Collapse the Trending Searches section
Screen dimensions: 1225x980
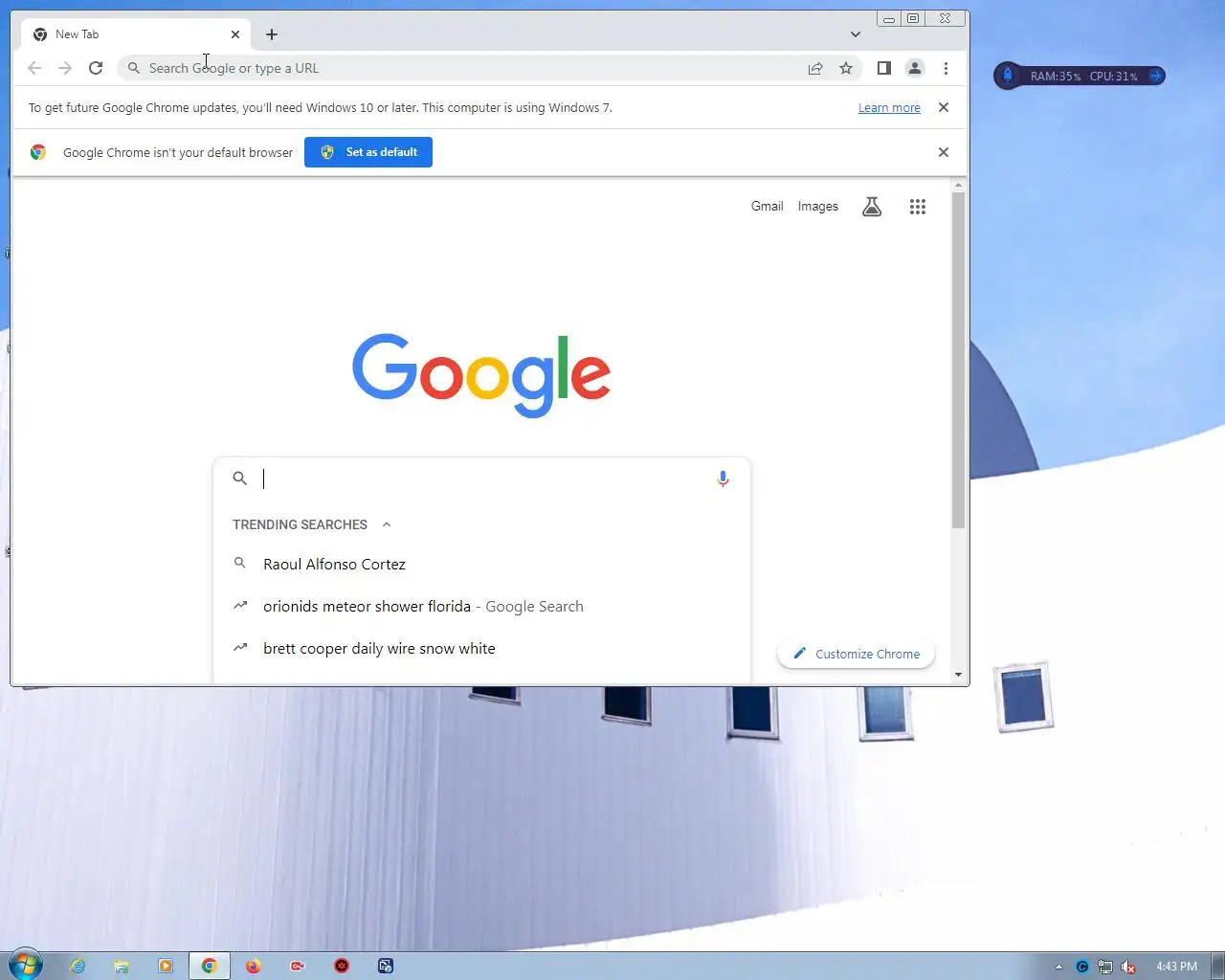pos(387,524)
